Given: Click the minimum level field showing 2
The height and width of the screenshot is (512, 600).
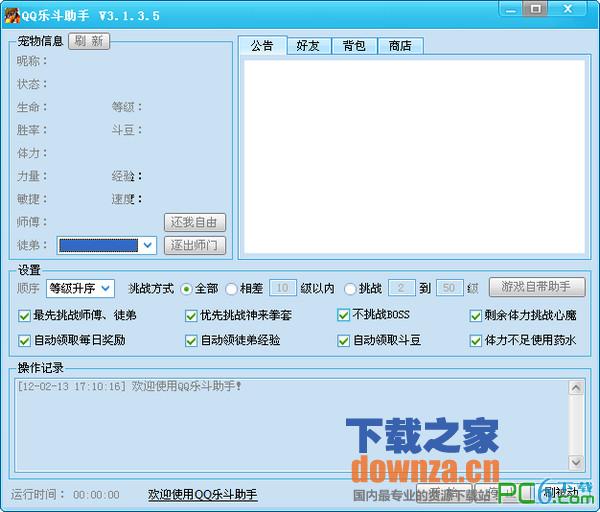Looking at the screenshot, I should click(x=401, y=288).
